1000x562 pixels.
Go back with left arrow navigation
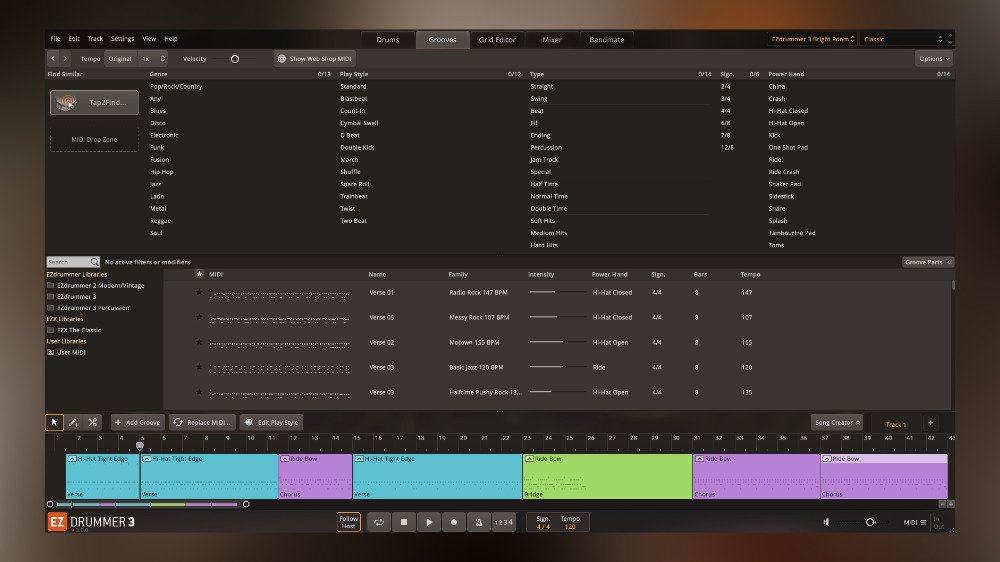click(x=53, y=59)
